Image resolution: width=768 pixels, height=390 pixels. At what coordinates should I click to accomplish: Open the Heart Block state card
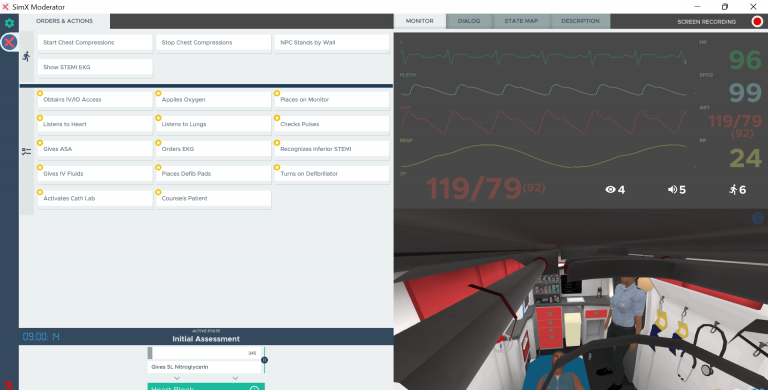[206, 387]
